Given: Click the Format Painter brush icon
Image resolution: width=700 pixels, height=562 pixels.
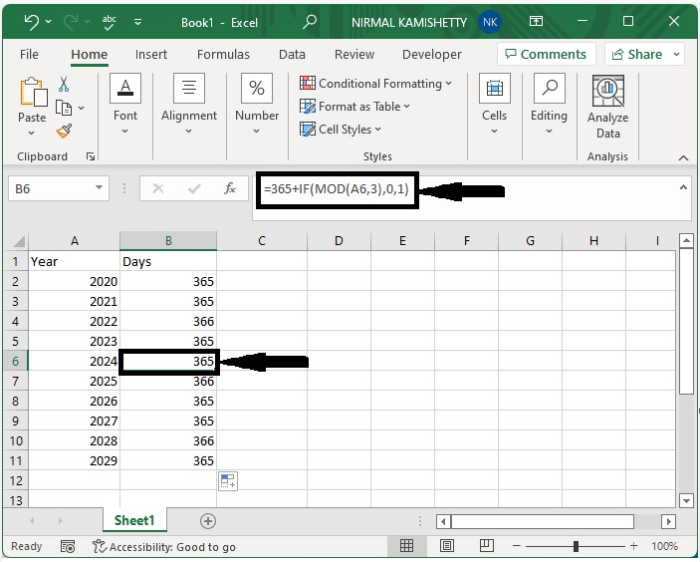Looking at the screenshot, I should pos(64,131).
